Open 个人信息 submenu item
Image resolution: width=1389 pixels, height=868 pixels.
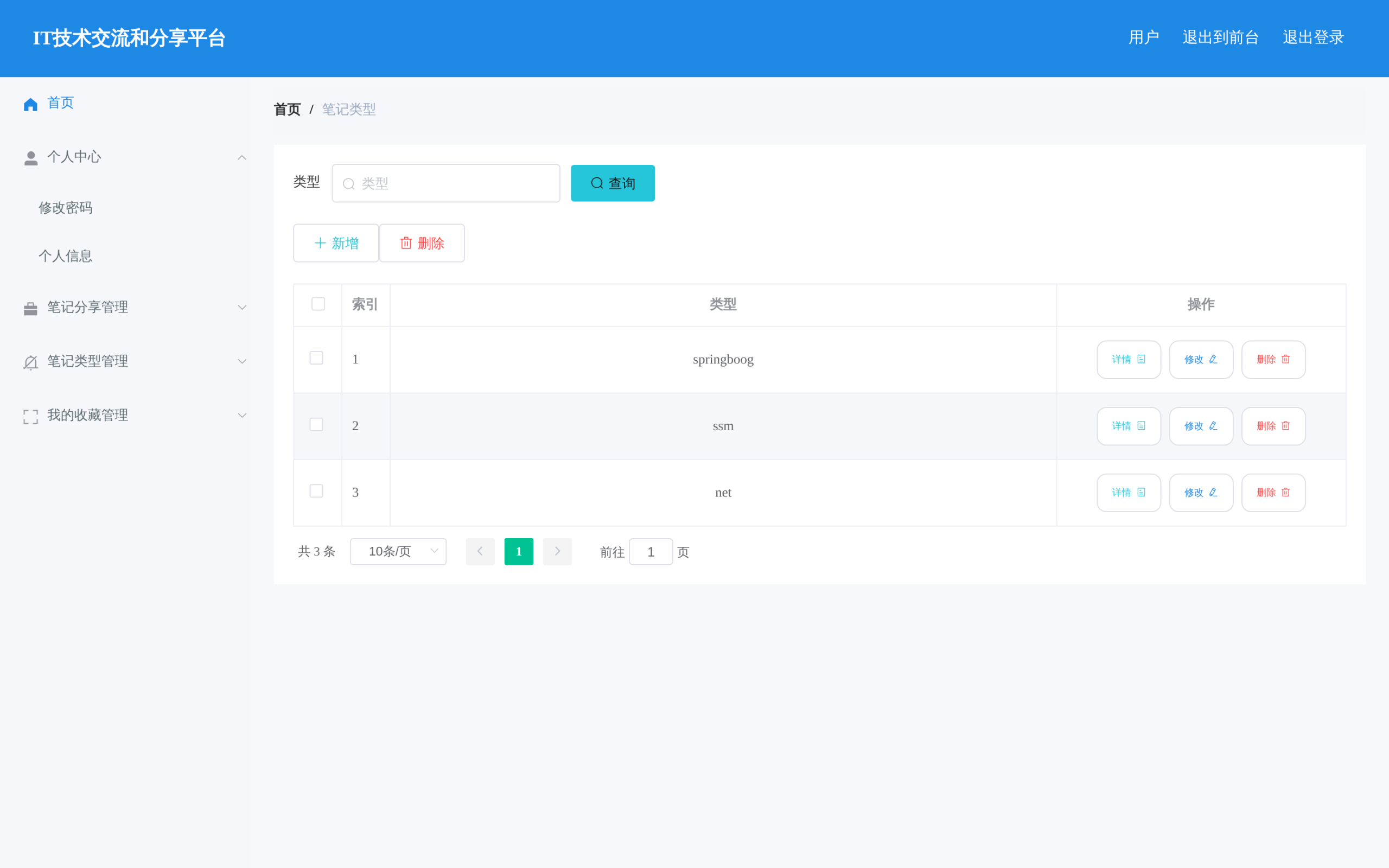coord(66,256)
